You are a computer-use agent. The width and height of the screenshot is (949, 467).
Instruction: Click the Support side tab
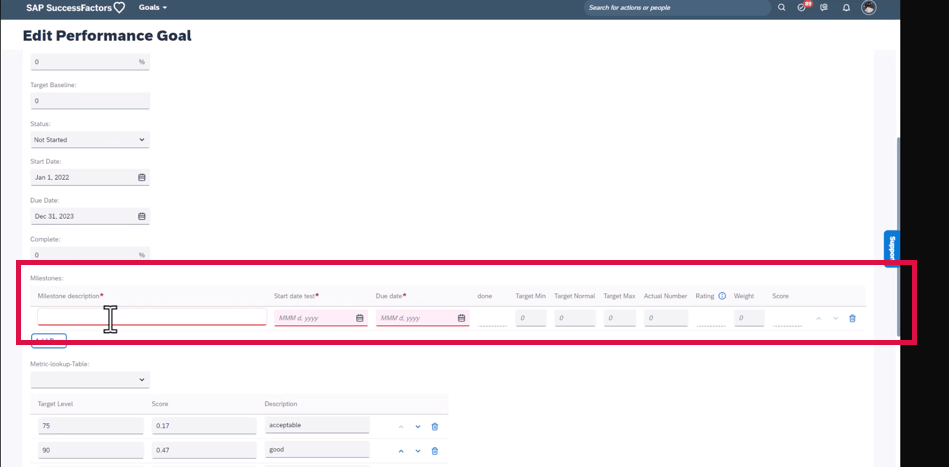point(890,248)
